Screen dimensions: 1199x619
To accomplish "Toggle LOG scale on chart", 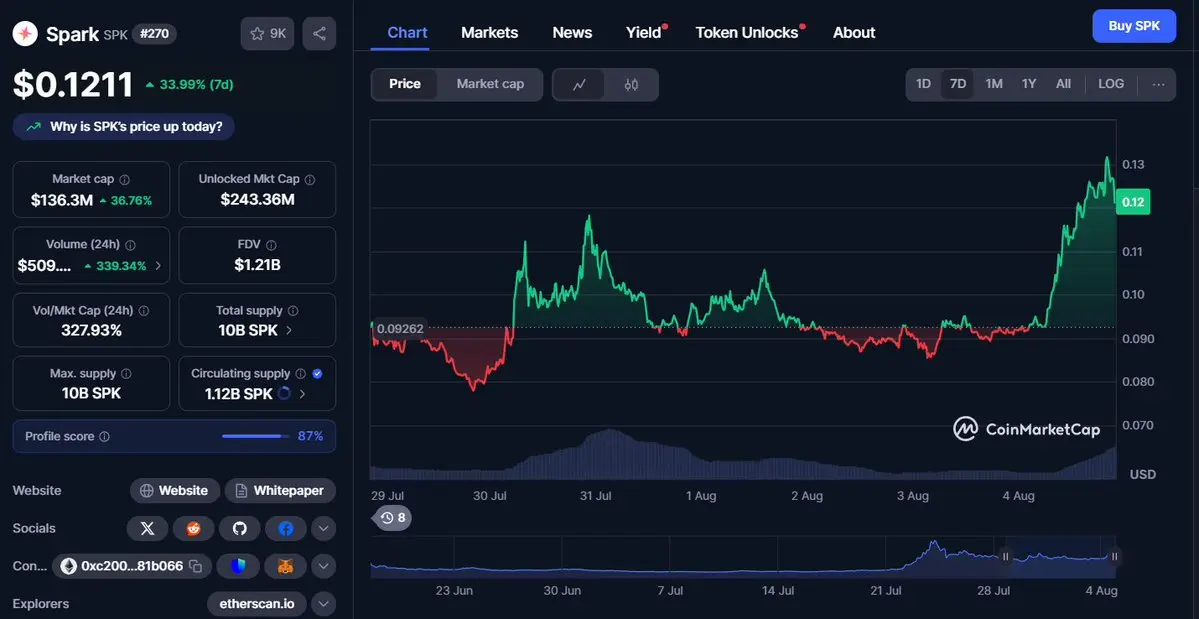I will click(1111, 84).
